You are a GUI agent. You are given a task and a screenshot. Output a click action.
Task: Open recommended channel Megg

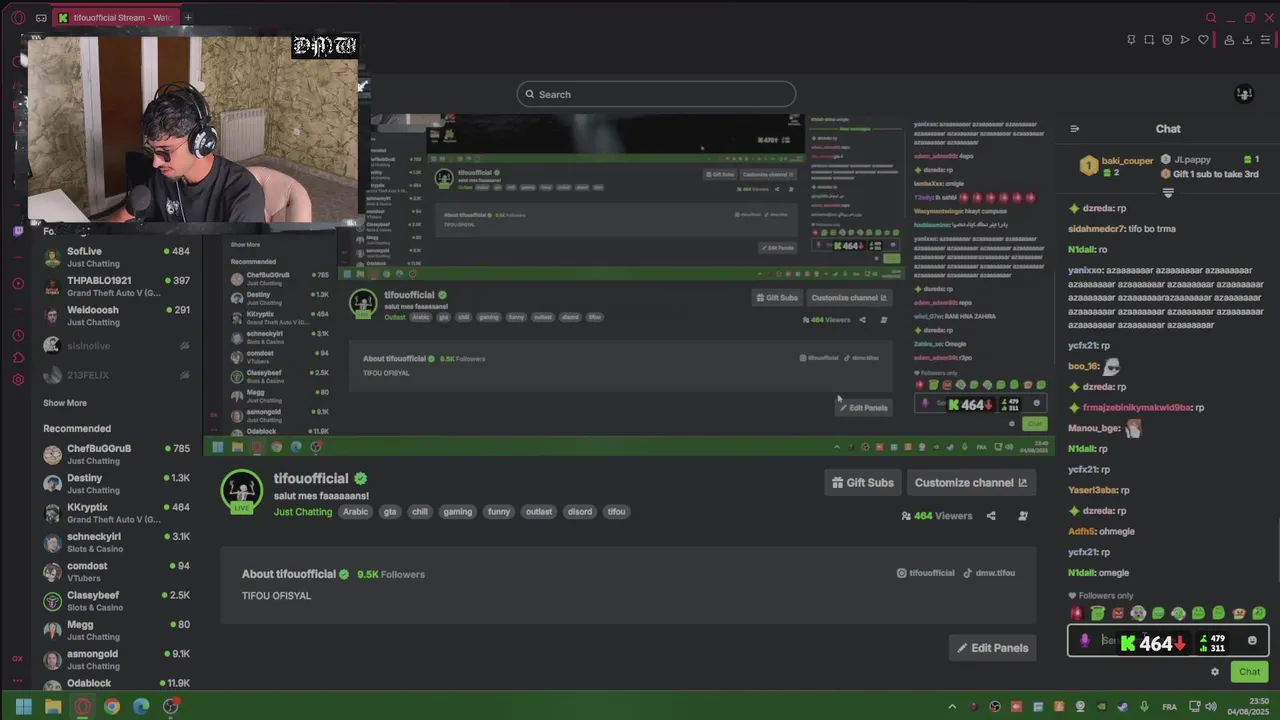click(x=116, y=630)
